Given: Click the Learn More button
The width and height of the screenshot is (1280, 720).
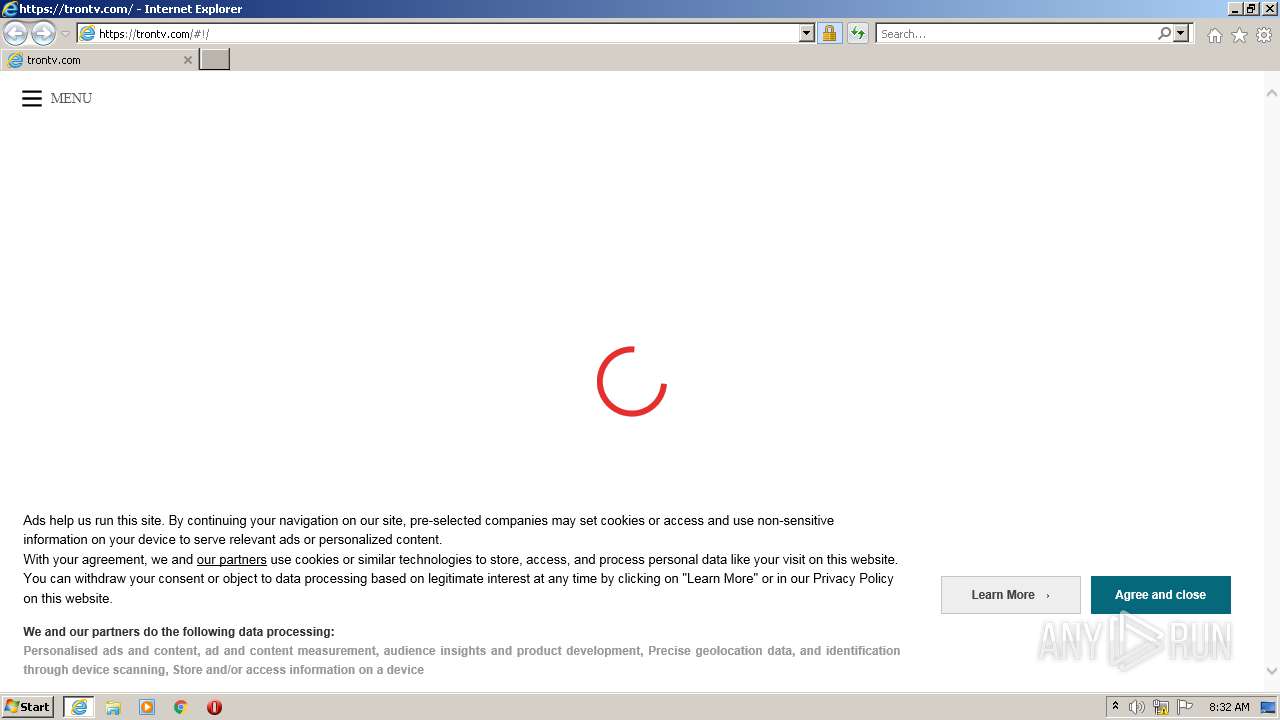Looking at the screenshot, I should click(x=1010, y=595).
